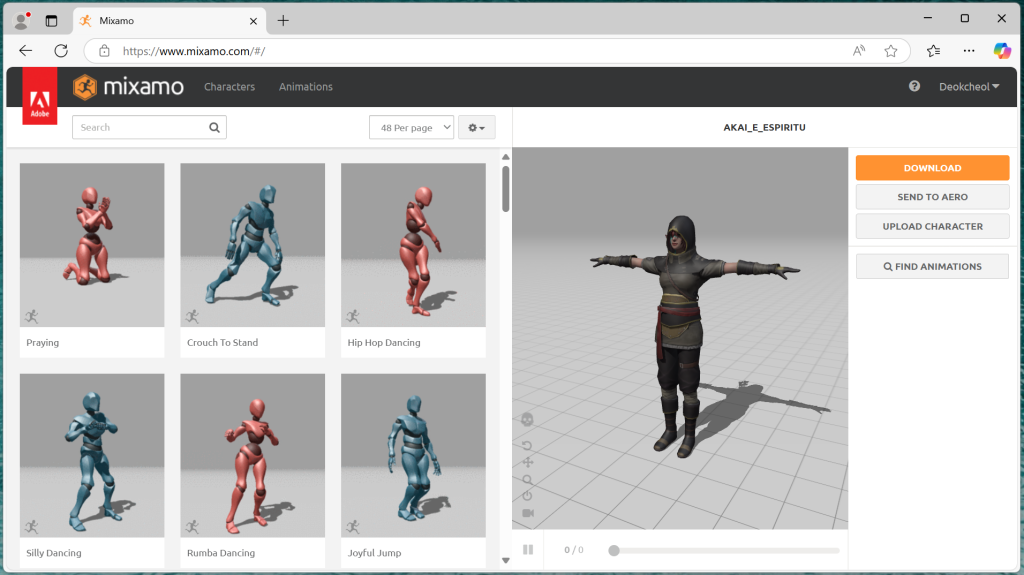Click the Praying label text

42,342
